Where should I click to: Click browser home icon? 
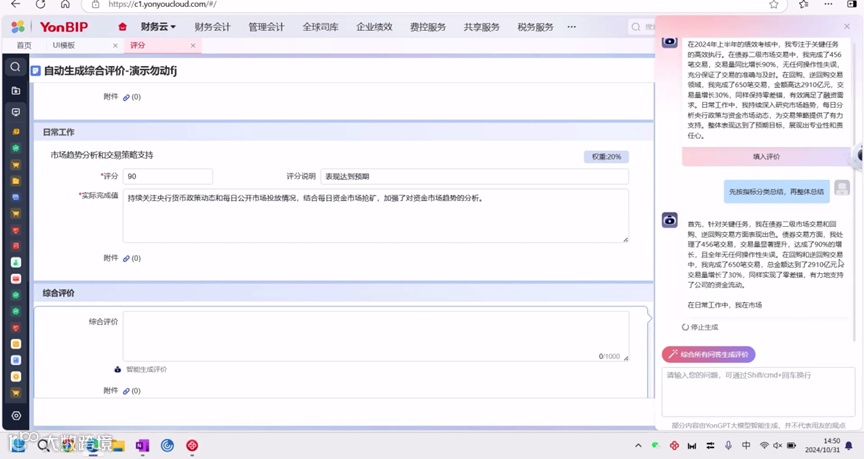pos(65,4)
